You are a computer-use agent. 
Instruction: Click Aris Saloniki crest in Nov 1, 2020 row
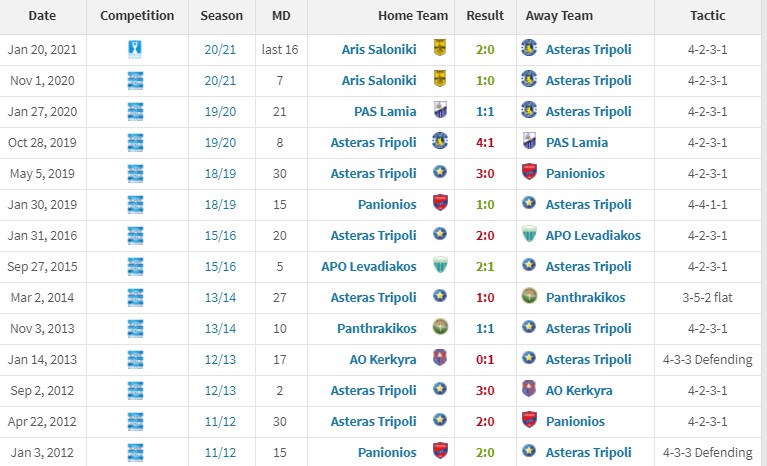tap(440, 79)
